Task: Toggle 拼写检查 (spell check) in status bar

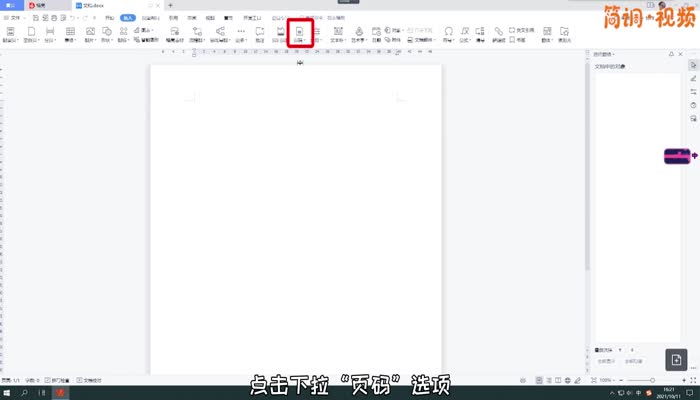Action: point(57,381)
